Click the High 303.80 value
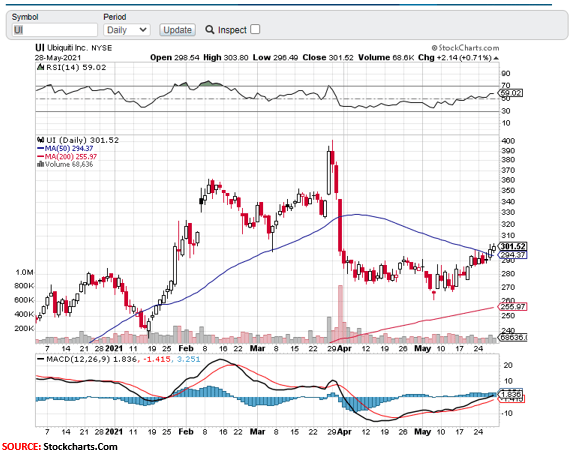This screenshot has height=452, width=572. point(225,58)
